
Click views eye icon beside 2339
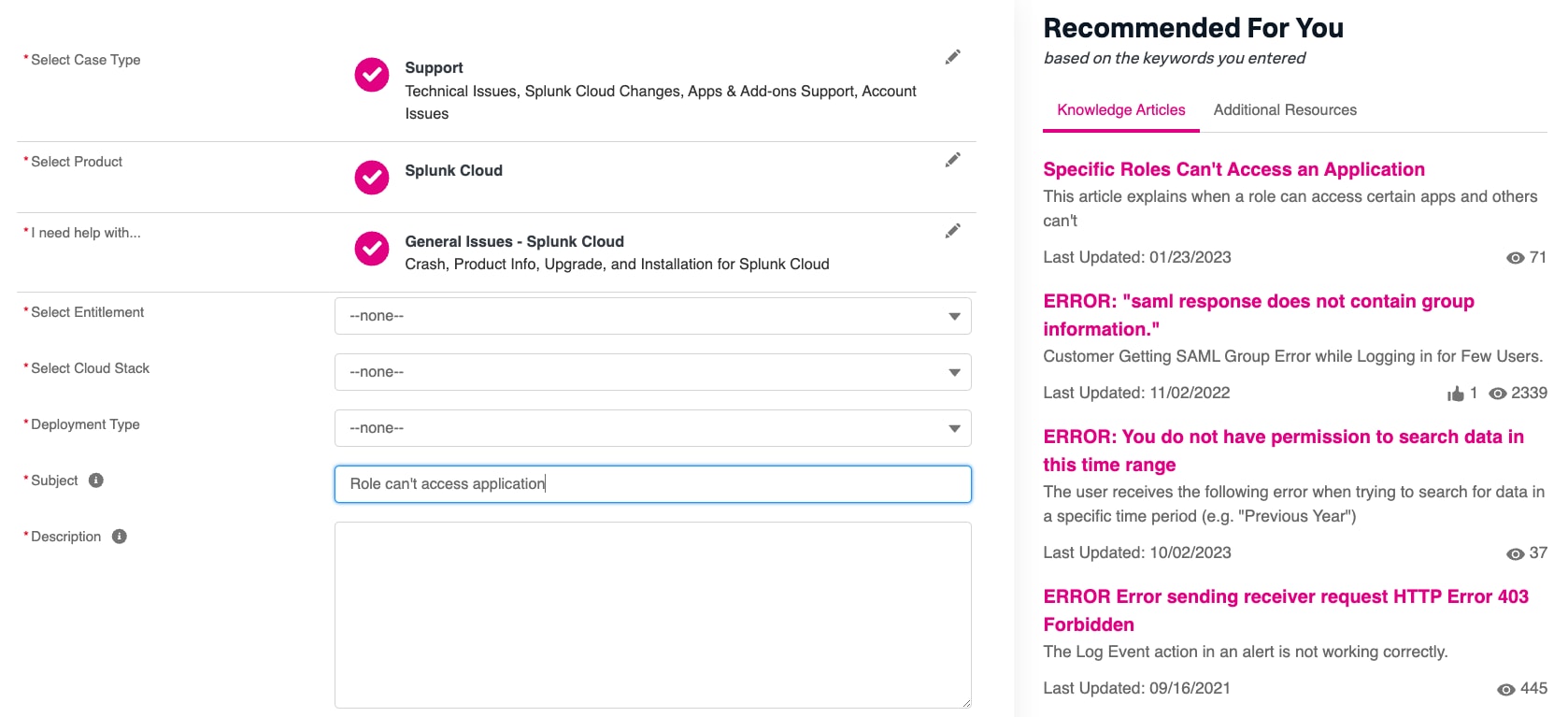click(1498, 394)
